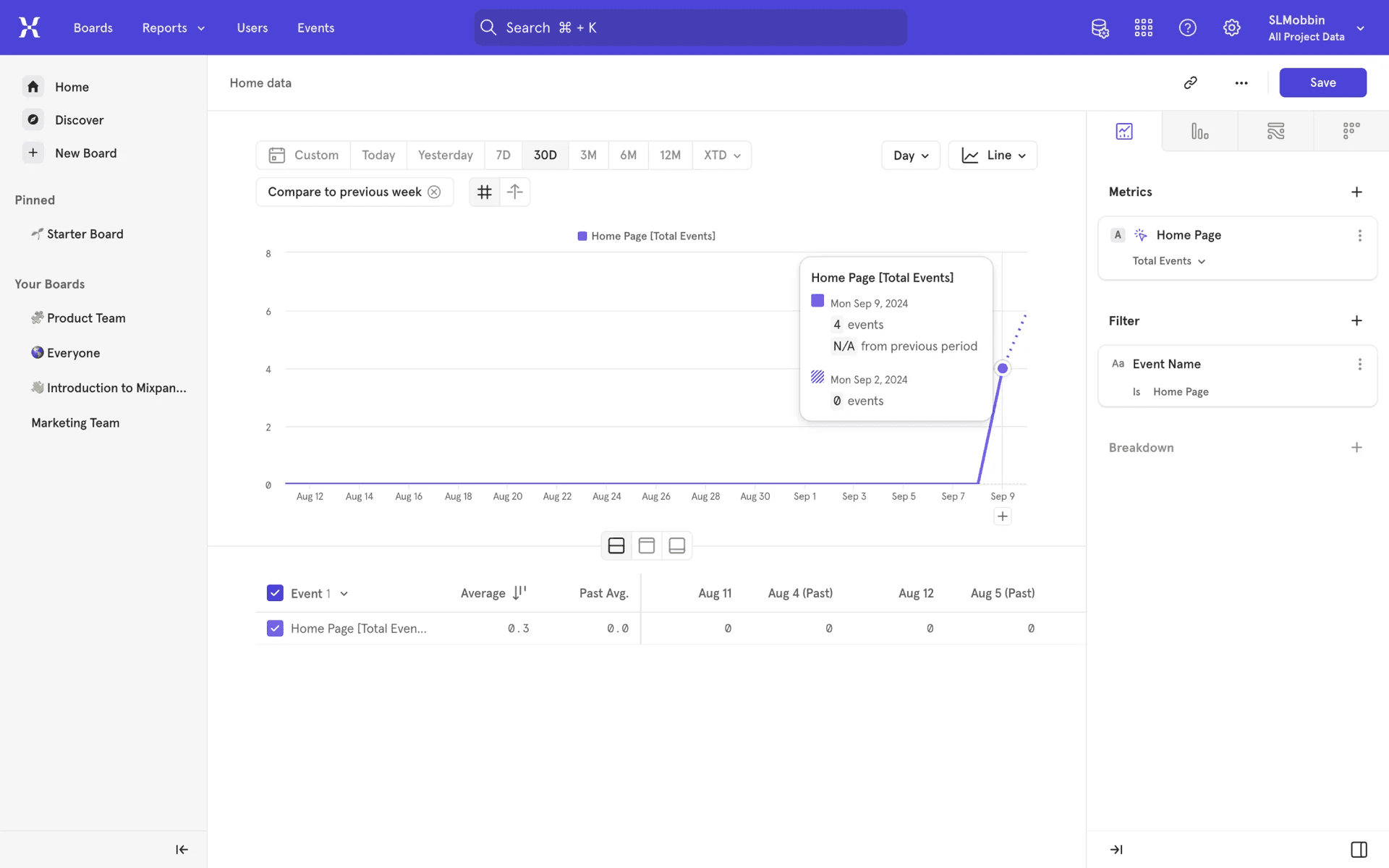Remove the compare to previous week
1389x868 pixels.
434,192
